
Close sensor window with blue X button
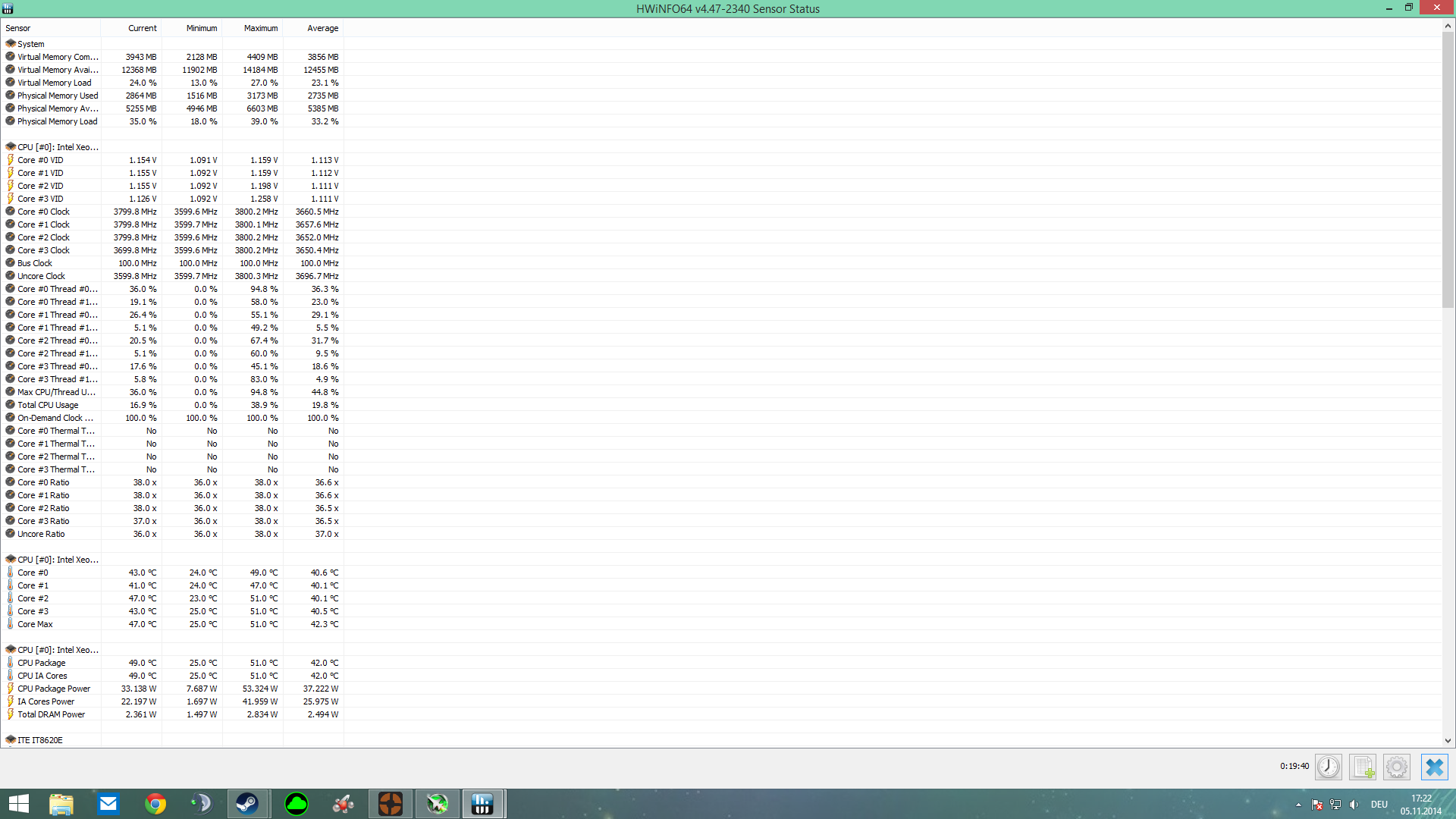[1433, 767]
